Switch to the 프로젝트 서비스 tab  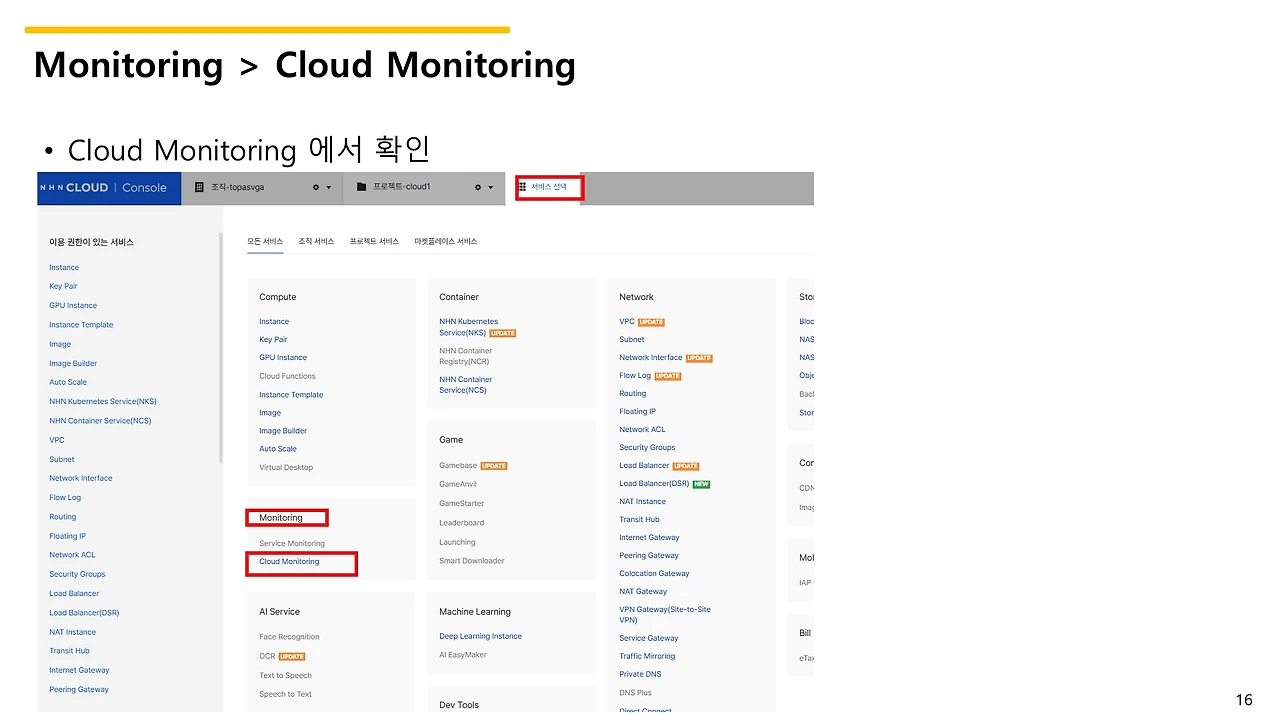click(x=374, y=241)
